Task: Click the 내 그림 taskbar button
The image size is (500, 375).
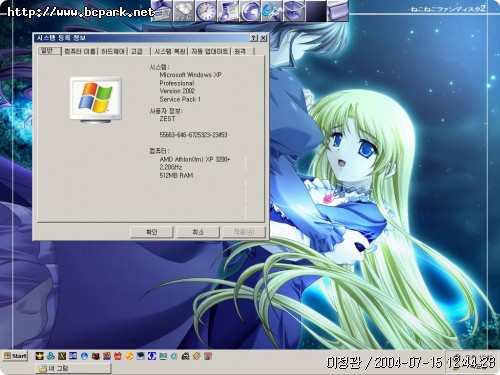Action: point(73,368)
